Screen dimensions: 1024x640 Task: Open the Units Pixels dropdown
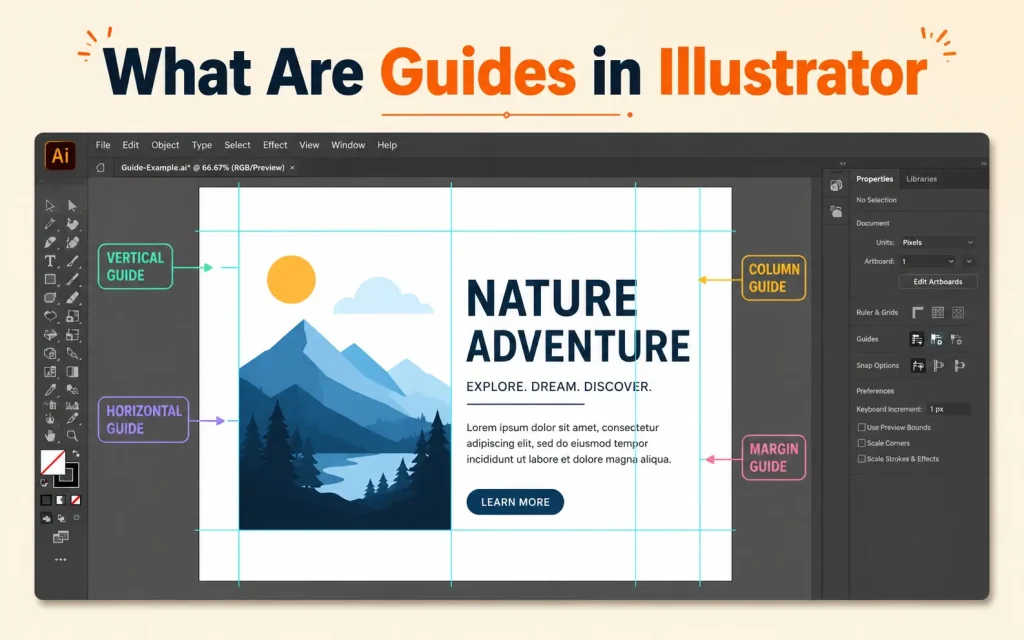pyautogui.click(x=937, y=242)
